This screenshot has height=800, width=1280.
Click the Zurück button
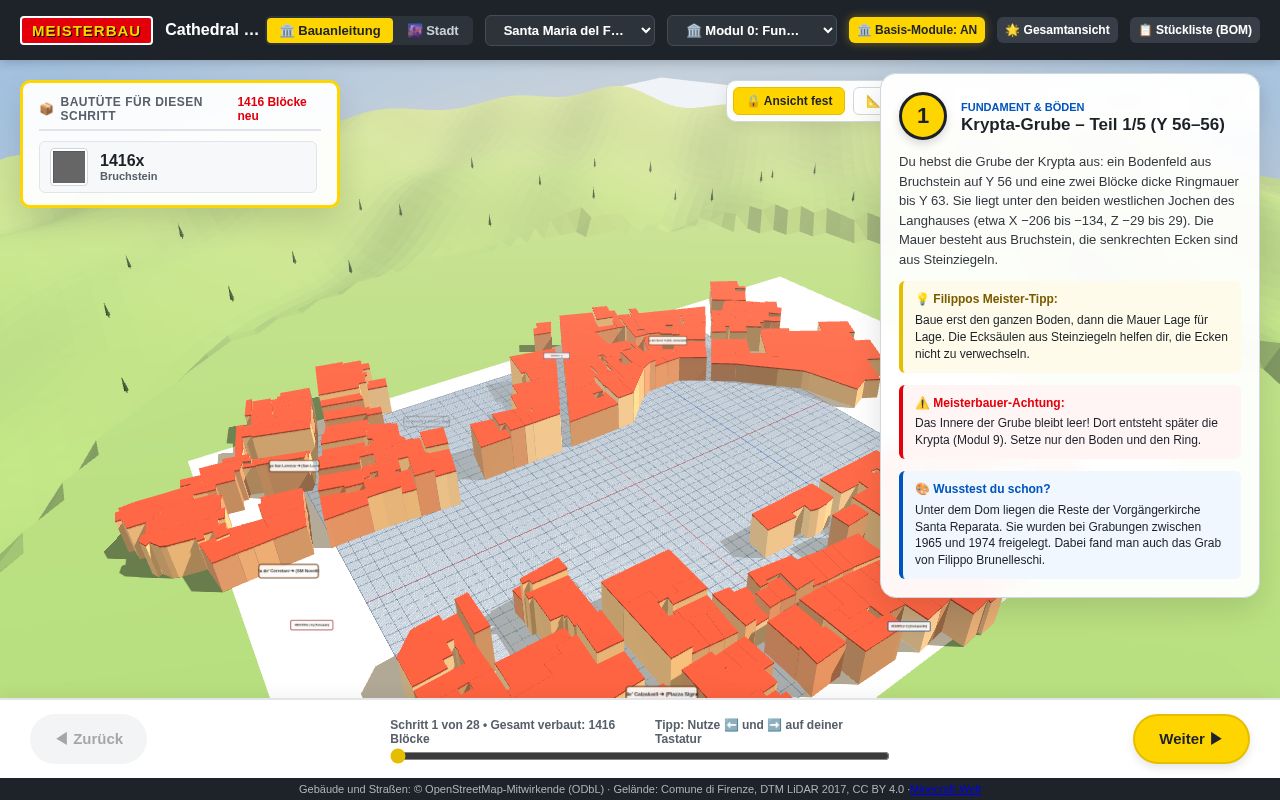pyautogui.click(x=88, y=739)
